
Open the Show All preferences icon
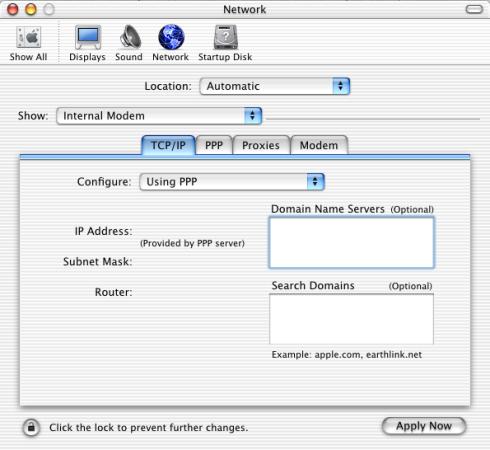click(x=28, y=37)
